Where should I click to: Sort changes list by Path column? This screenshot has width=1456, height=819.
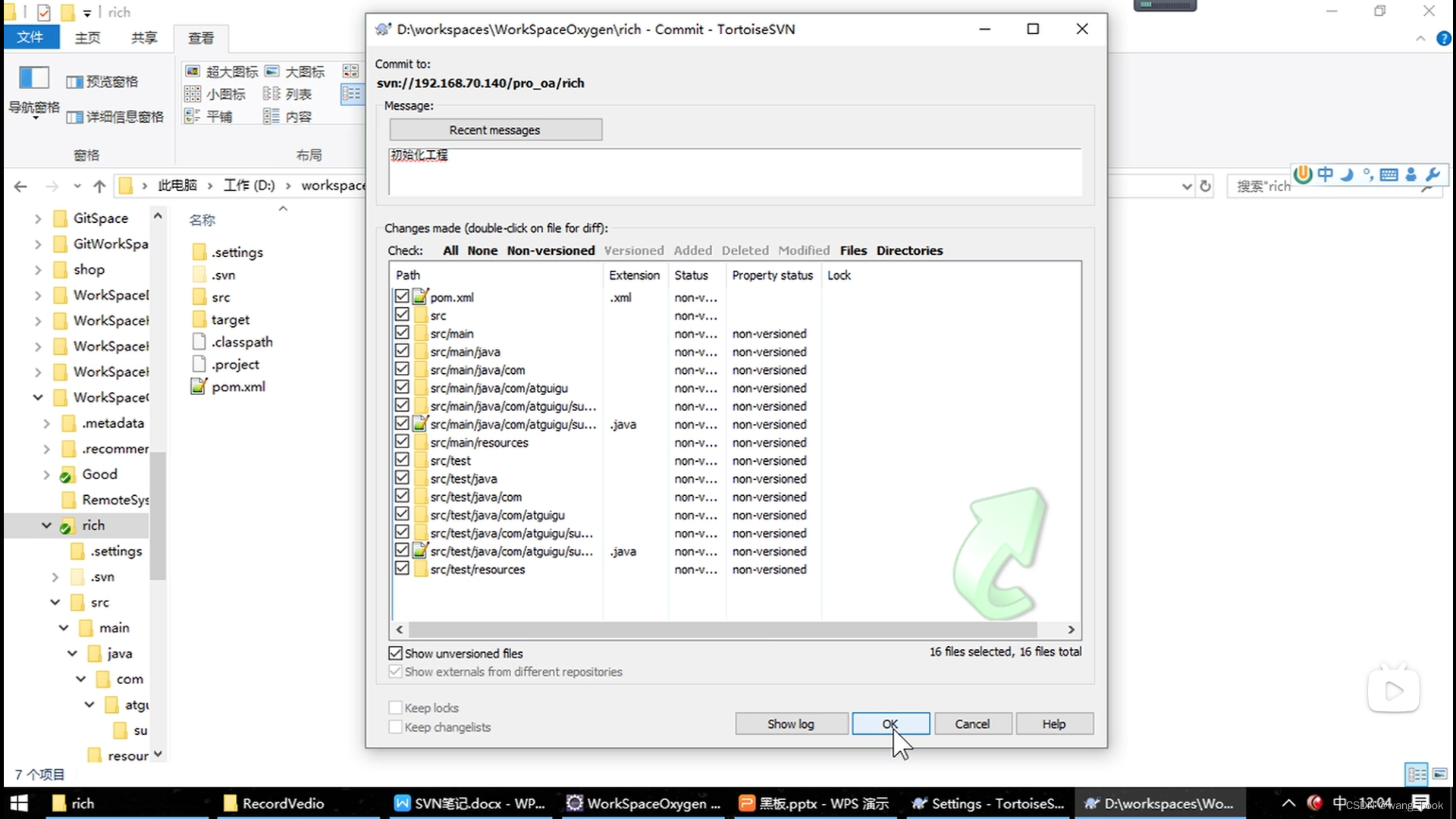(x=497, y=275)
